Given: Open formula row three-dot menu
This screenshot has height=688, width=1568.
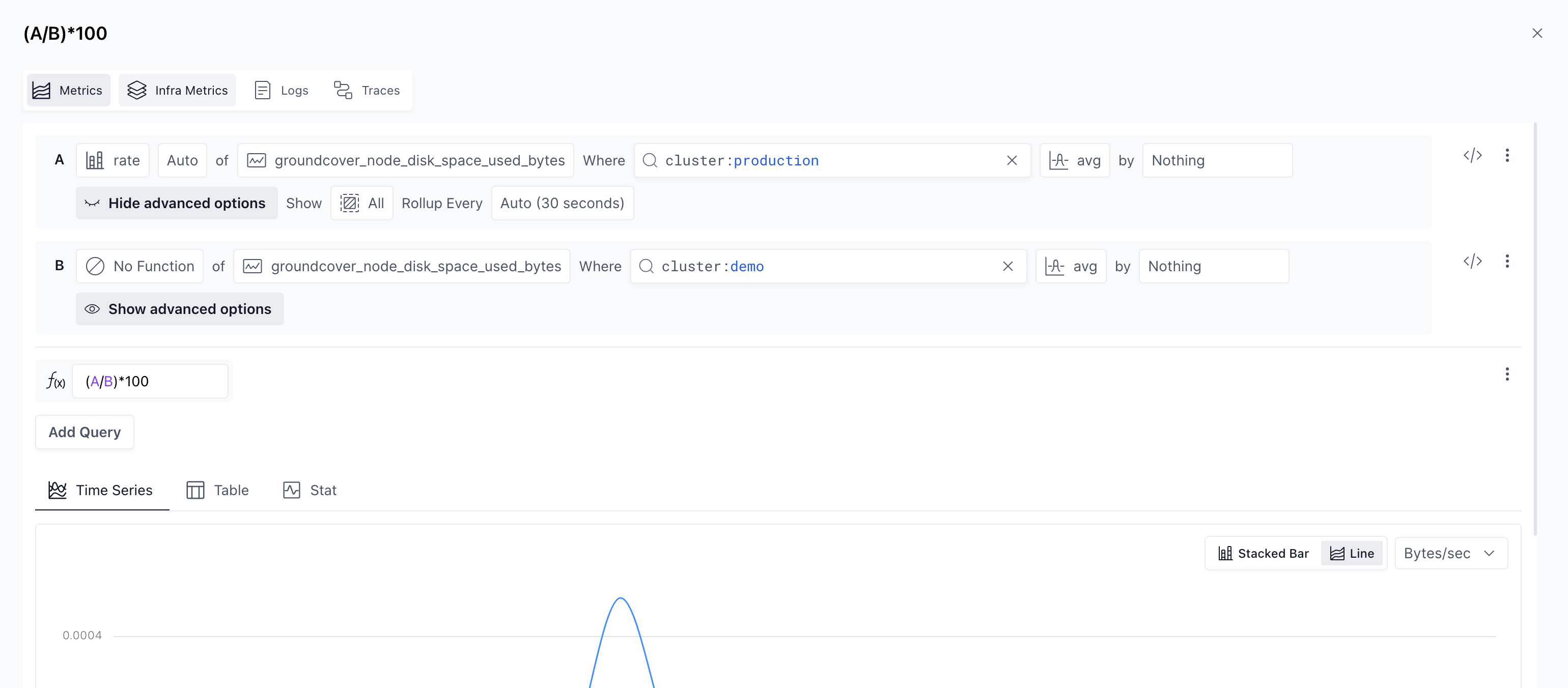Looking at the screenshot, I should click(x=1507, y=374).
